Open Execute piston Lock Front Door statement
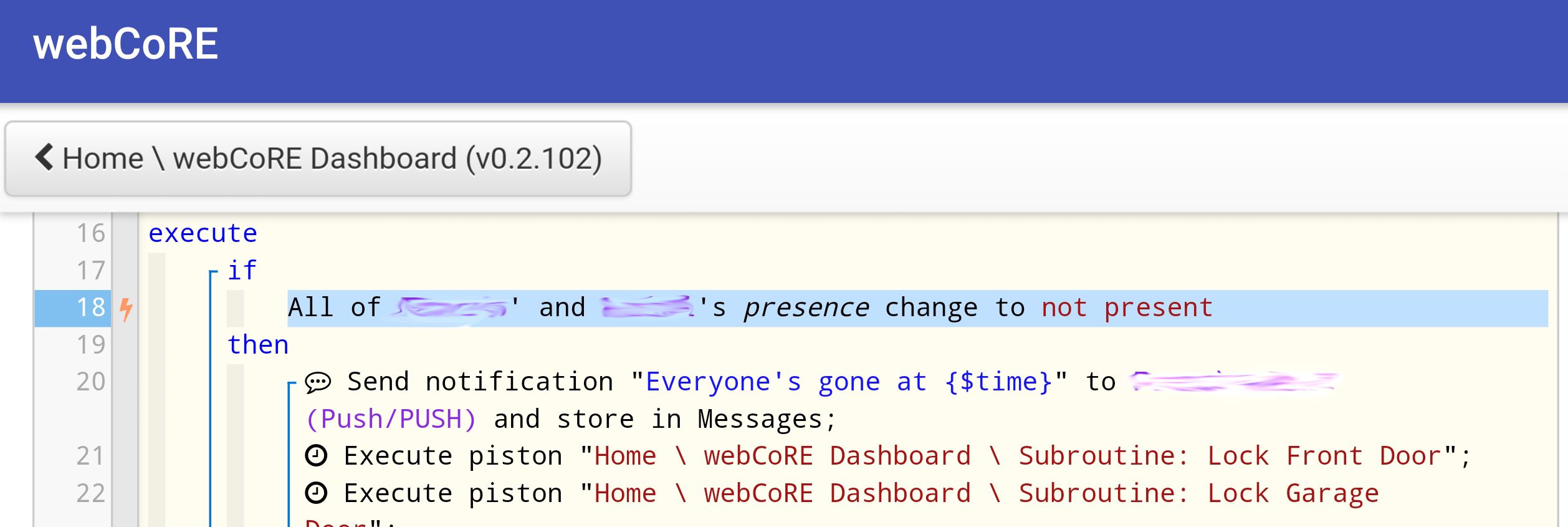Screen dimensions: 1568x527 pos(888,456)
